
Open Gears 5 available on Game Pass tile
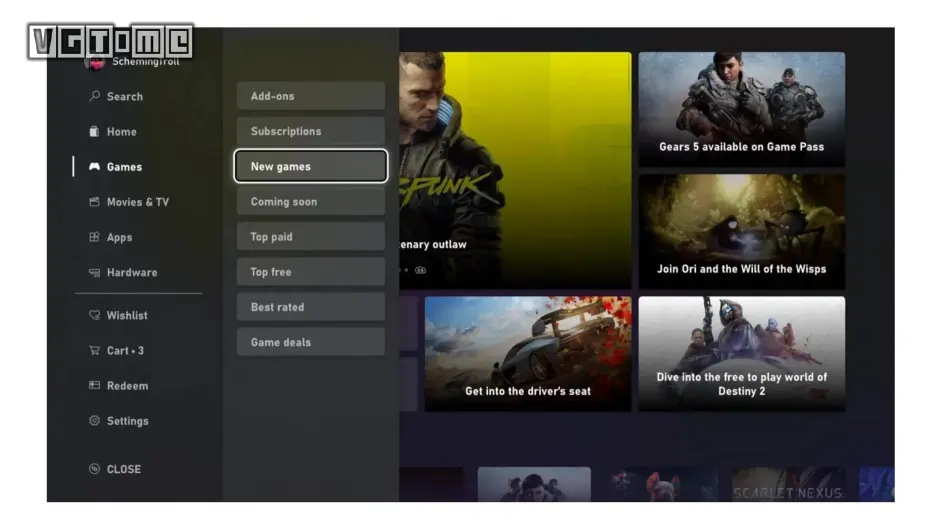pos(741,109)
